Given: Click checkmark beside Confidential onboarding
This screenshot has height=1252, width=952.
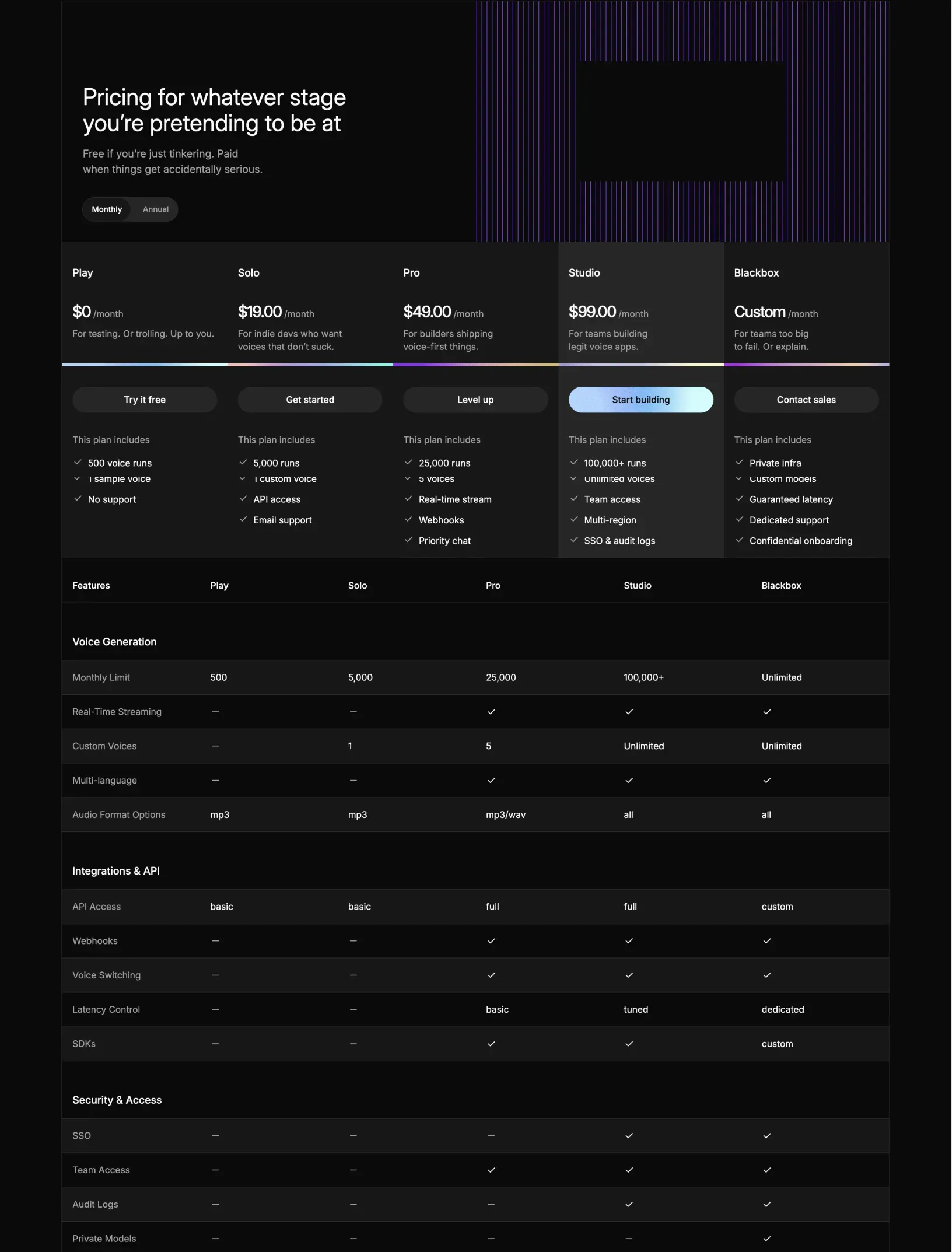Looking at the screenshot, I should (x=740, y=540).
